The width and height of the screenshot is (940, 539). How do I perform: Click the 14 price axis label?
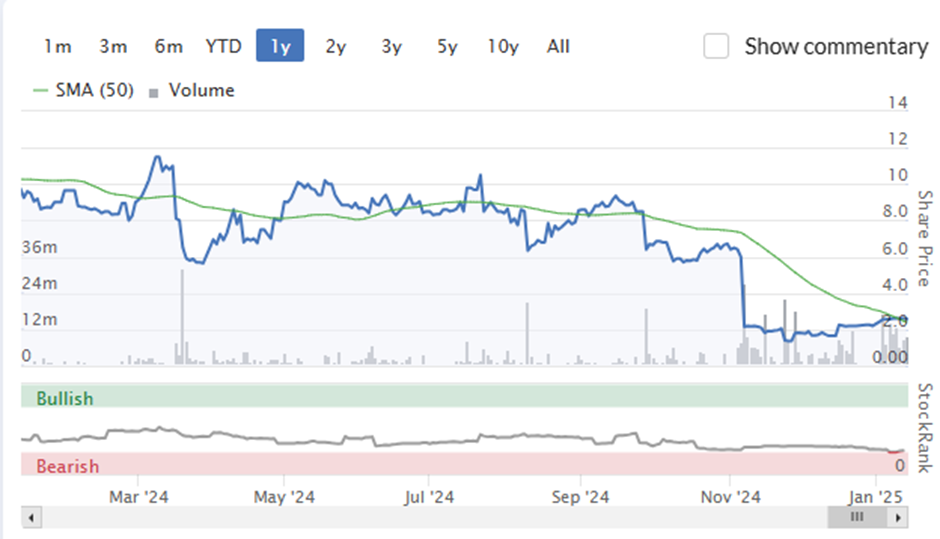click(x=897, y=103)
